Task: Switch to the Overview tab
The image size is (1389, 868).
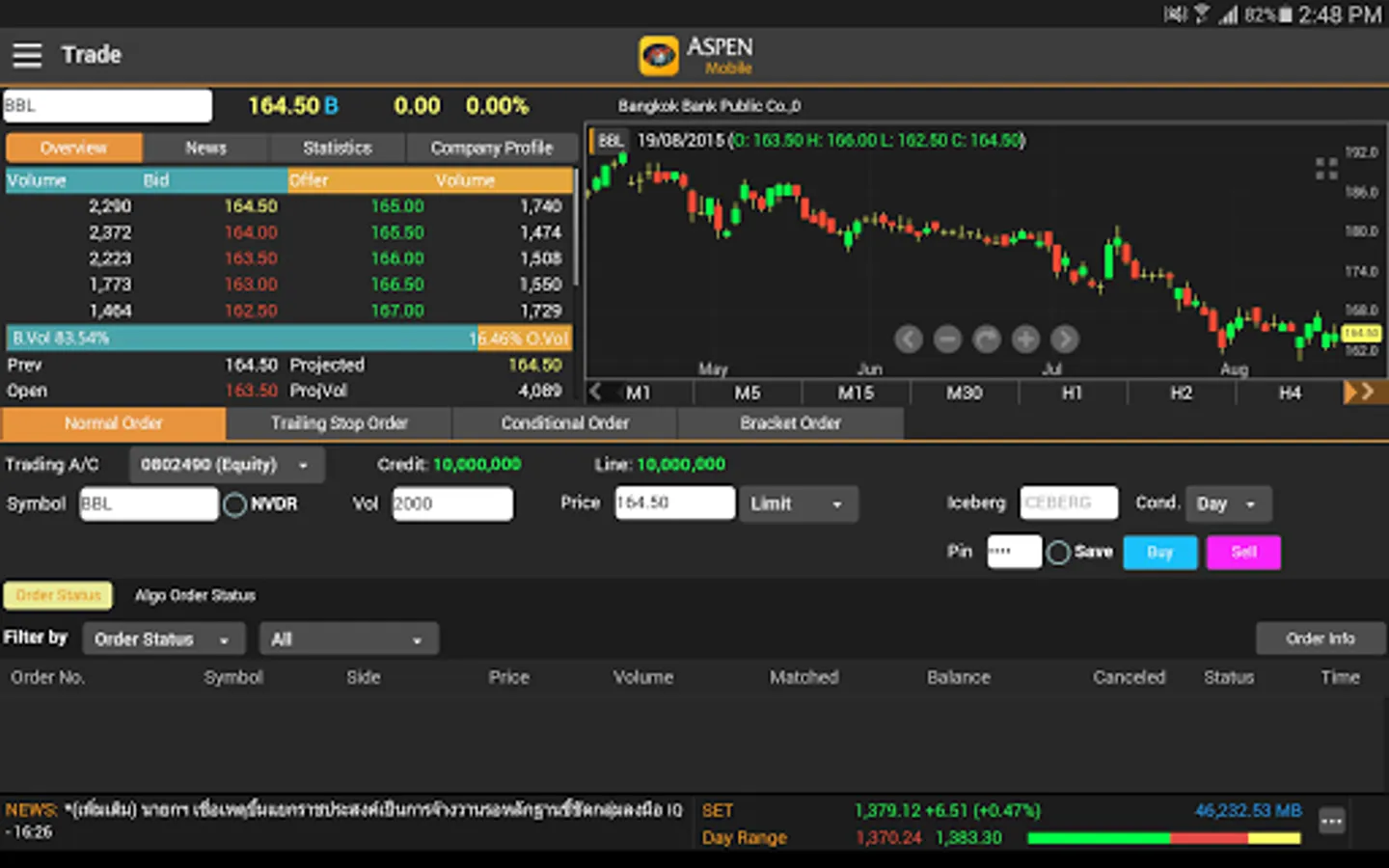Action: (x=74, y=148)
